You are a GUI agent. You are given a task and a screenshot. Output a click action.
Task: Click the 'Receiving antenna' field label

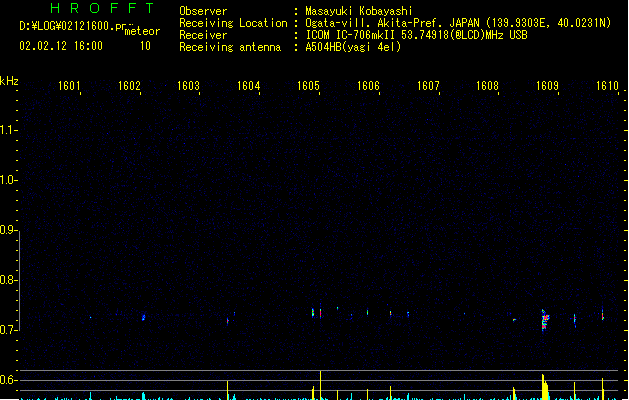[x=230, y=47]
